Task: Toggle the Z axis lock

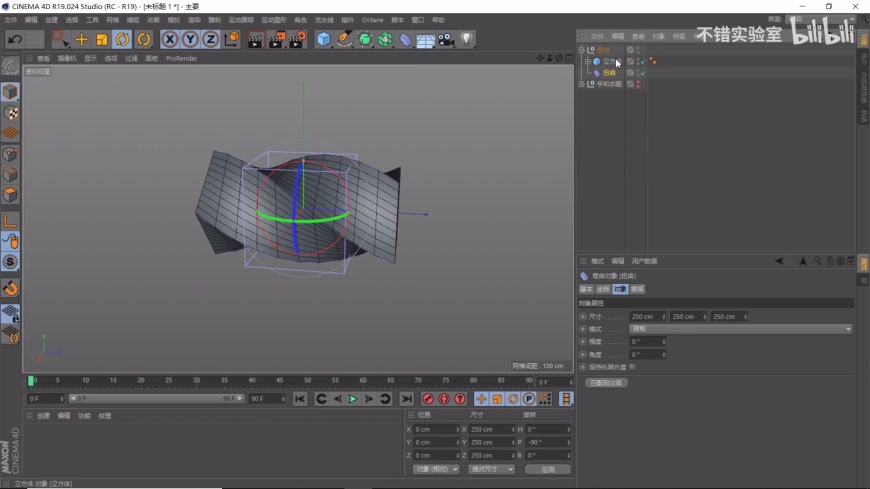Action: [210, 39]
